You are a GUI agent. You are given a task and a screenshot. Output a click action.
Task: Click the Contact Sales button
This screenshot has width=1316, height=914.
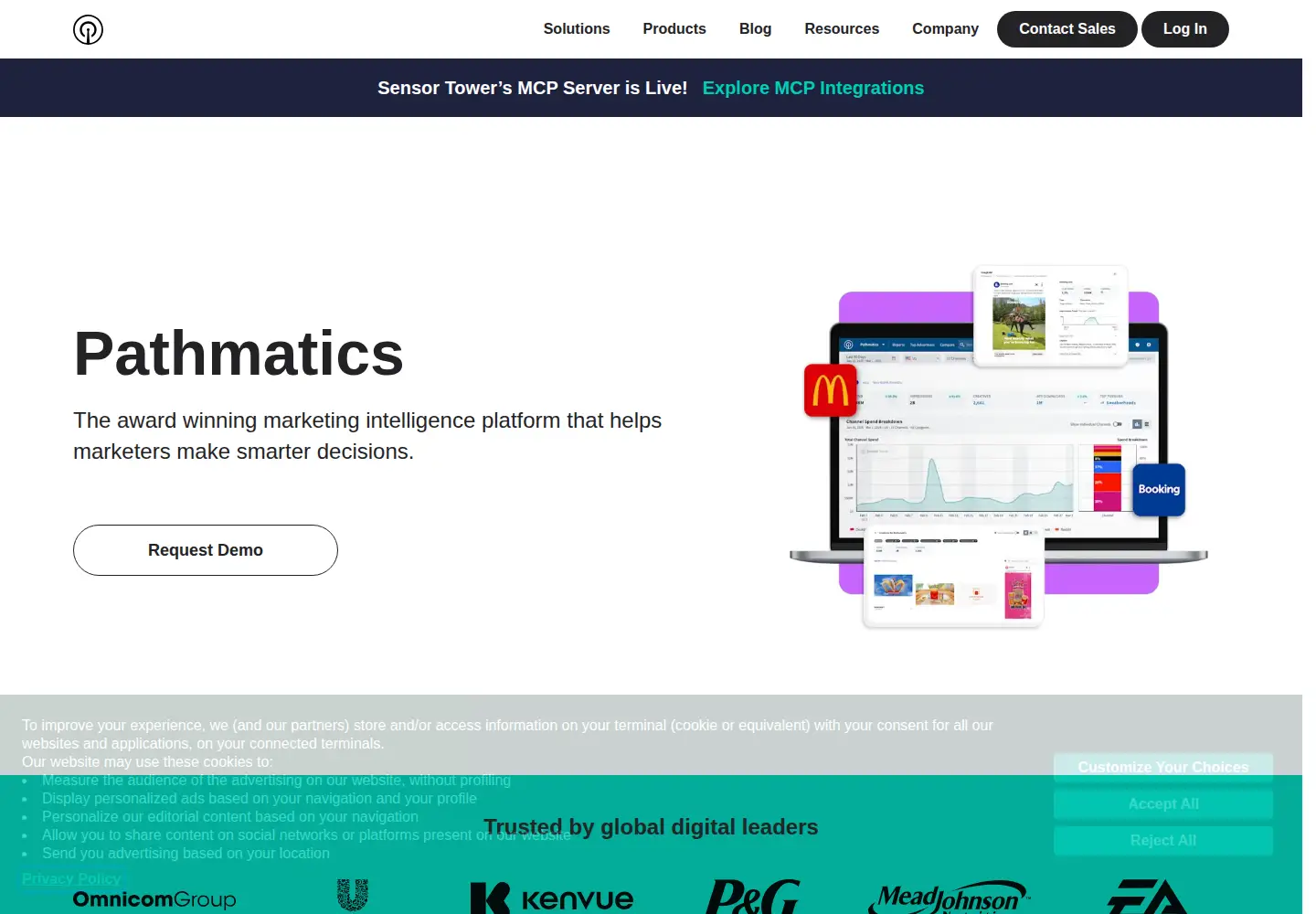coord(1067,29)
